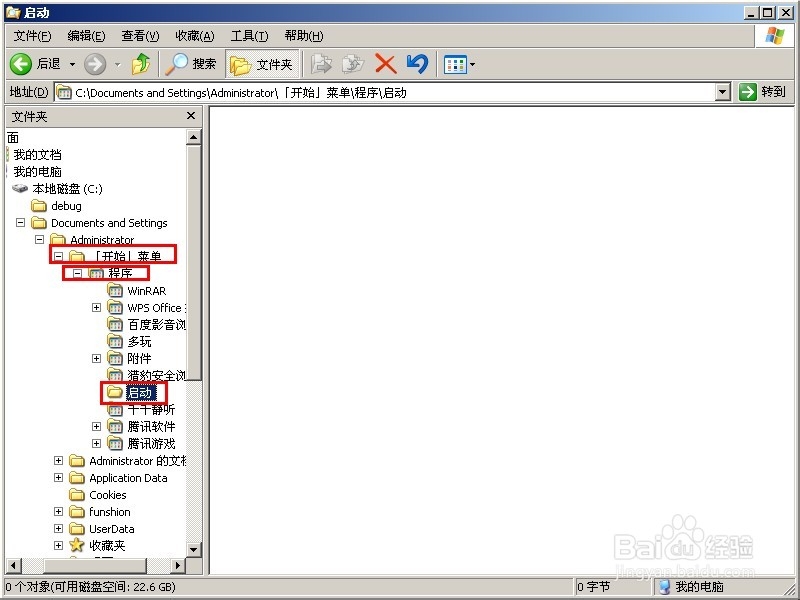Select the 「开始」菜单 folder

(126, 256)
